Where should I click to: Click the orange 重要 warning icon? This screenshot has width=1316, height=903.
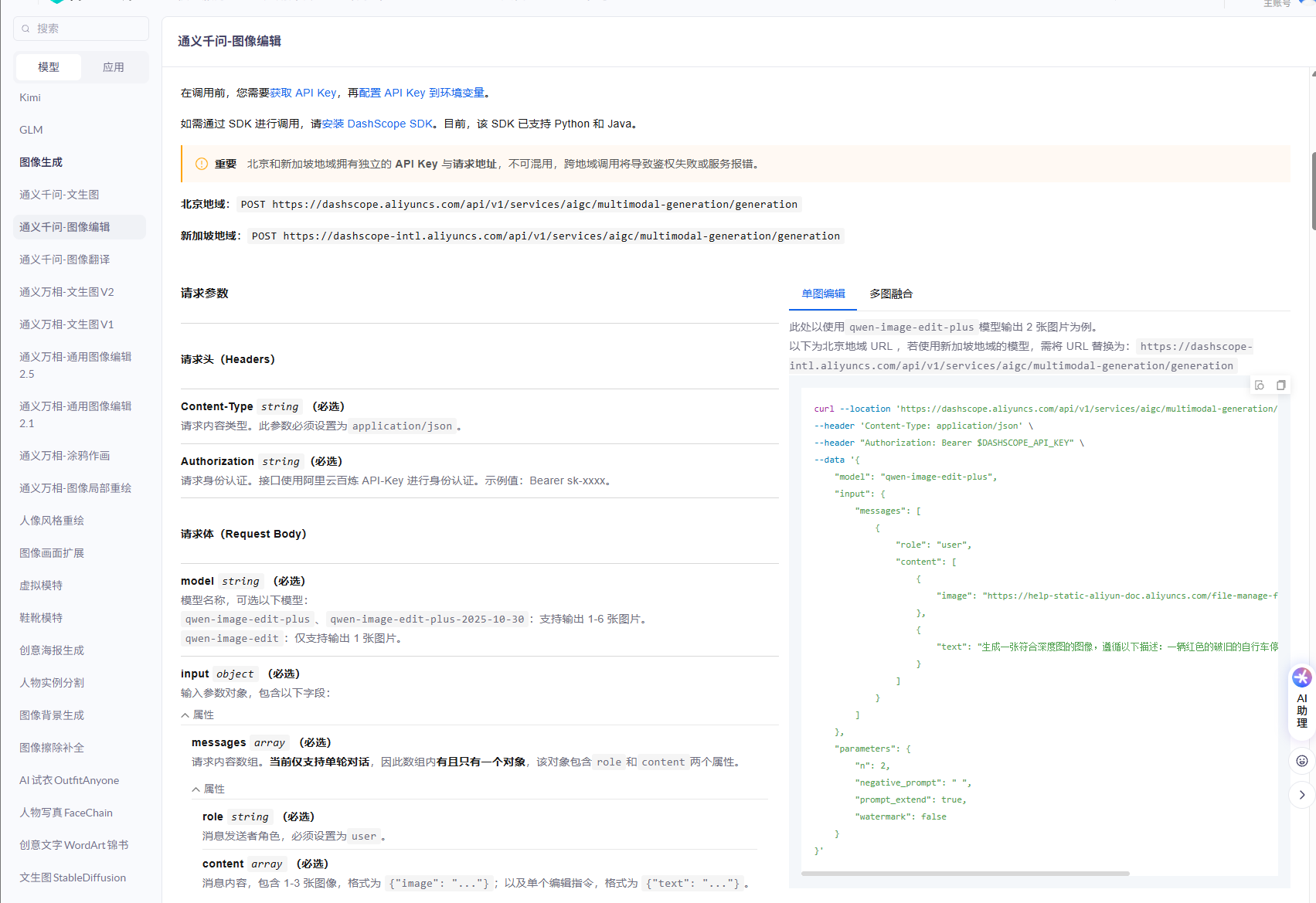(x=202, y=164)
